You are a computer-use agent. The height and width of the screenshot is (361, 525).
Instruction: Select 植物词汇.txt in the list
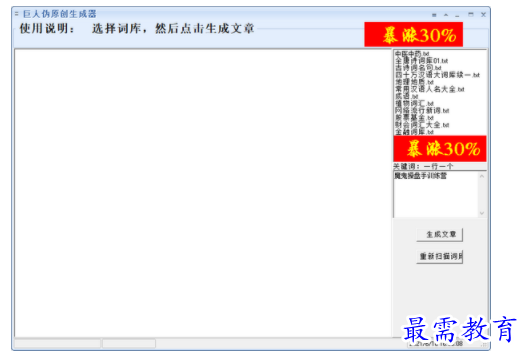click(414, 103)
